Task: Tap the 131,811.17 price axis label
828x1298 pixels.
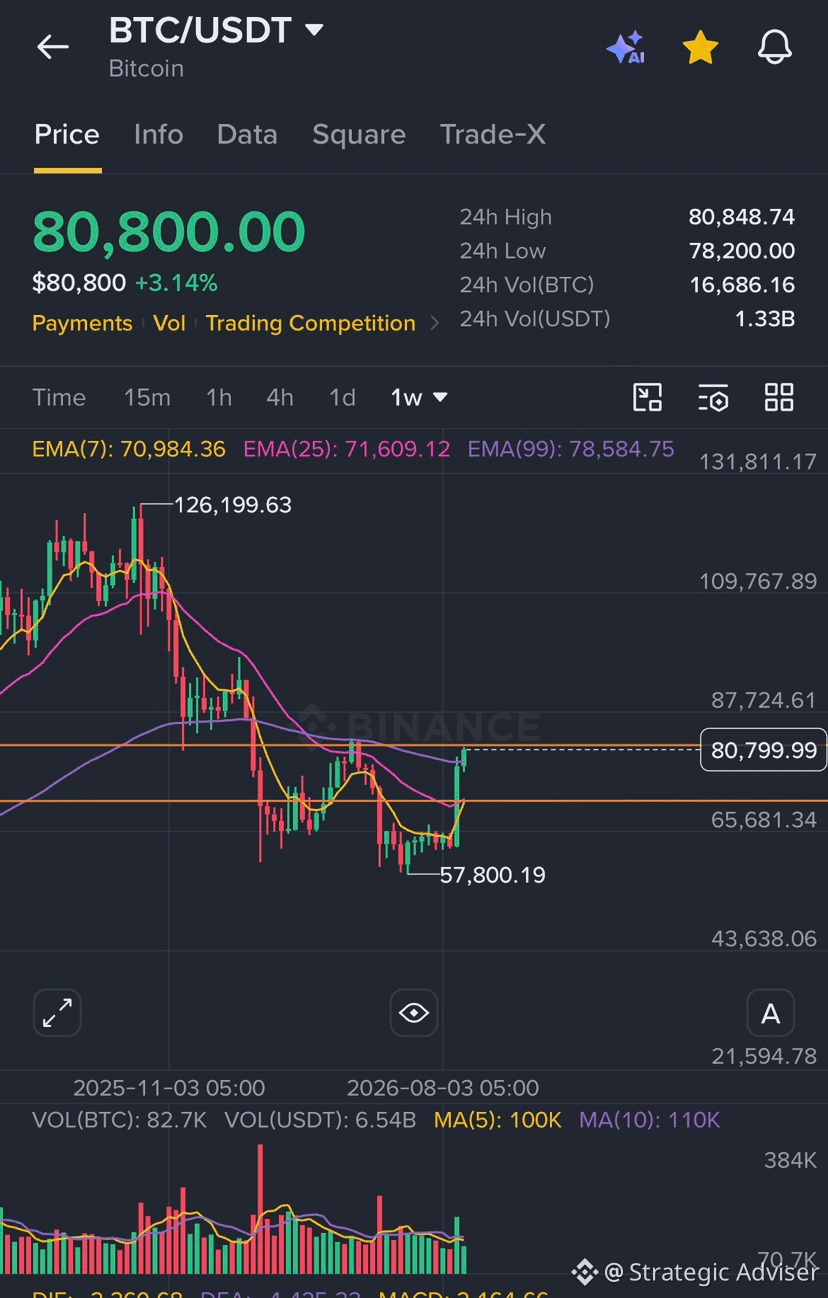Action: 758,462
